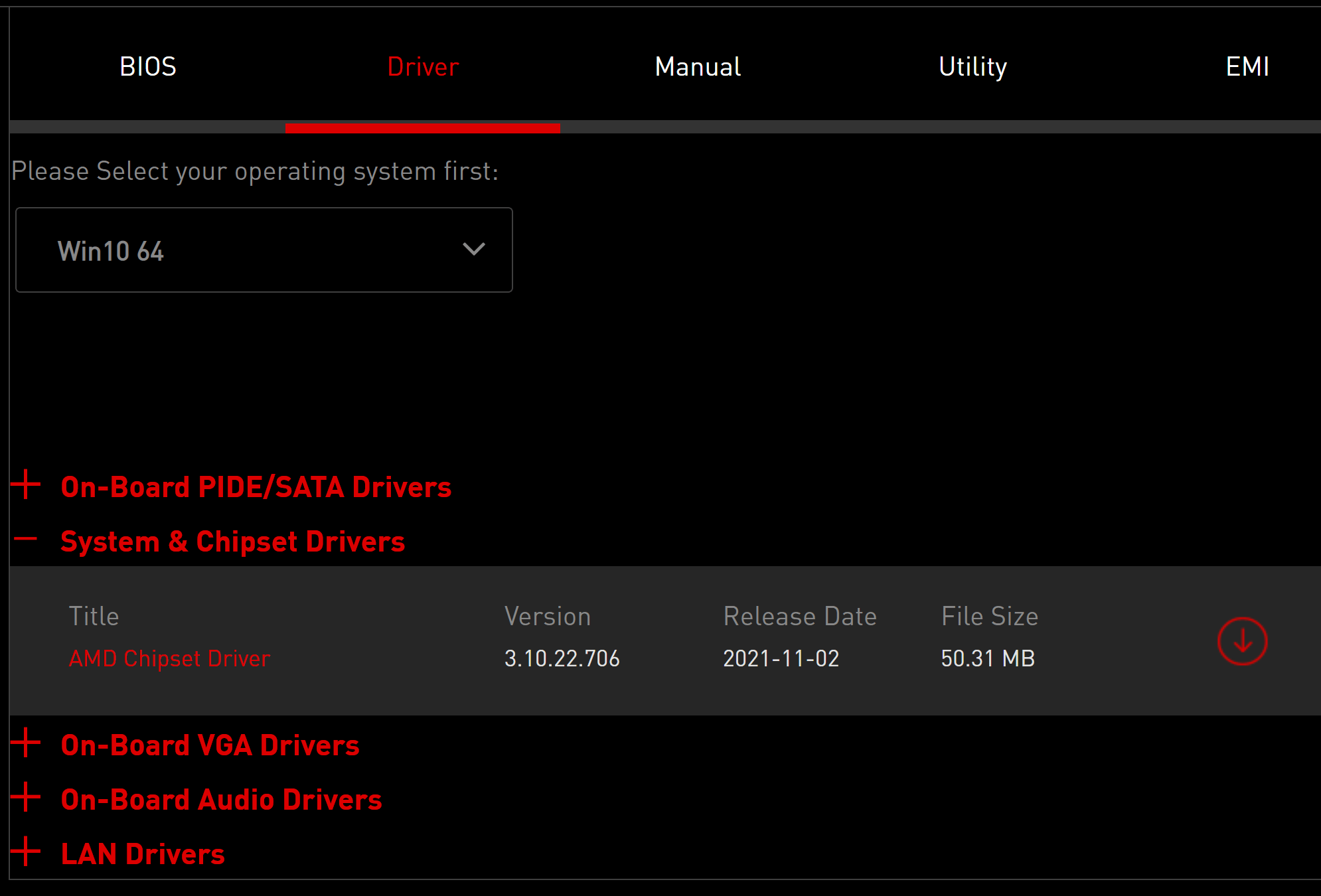Select the Driver tab
The height and width of the screenshot is (896, 1321).
(423, 67)
